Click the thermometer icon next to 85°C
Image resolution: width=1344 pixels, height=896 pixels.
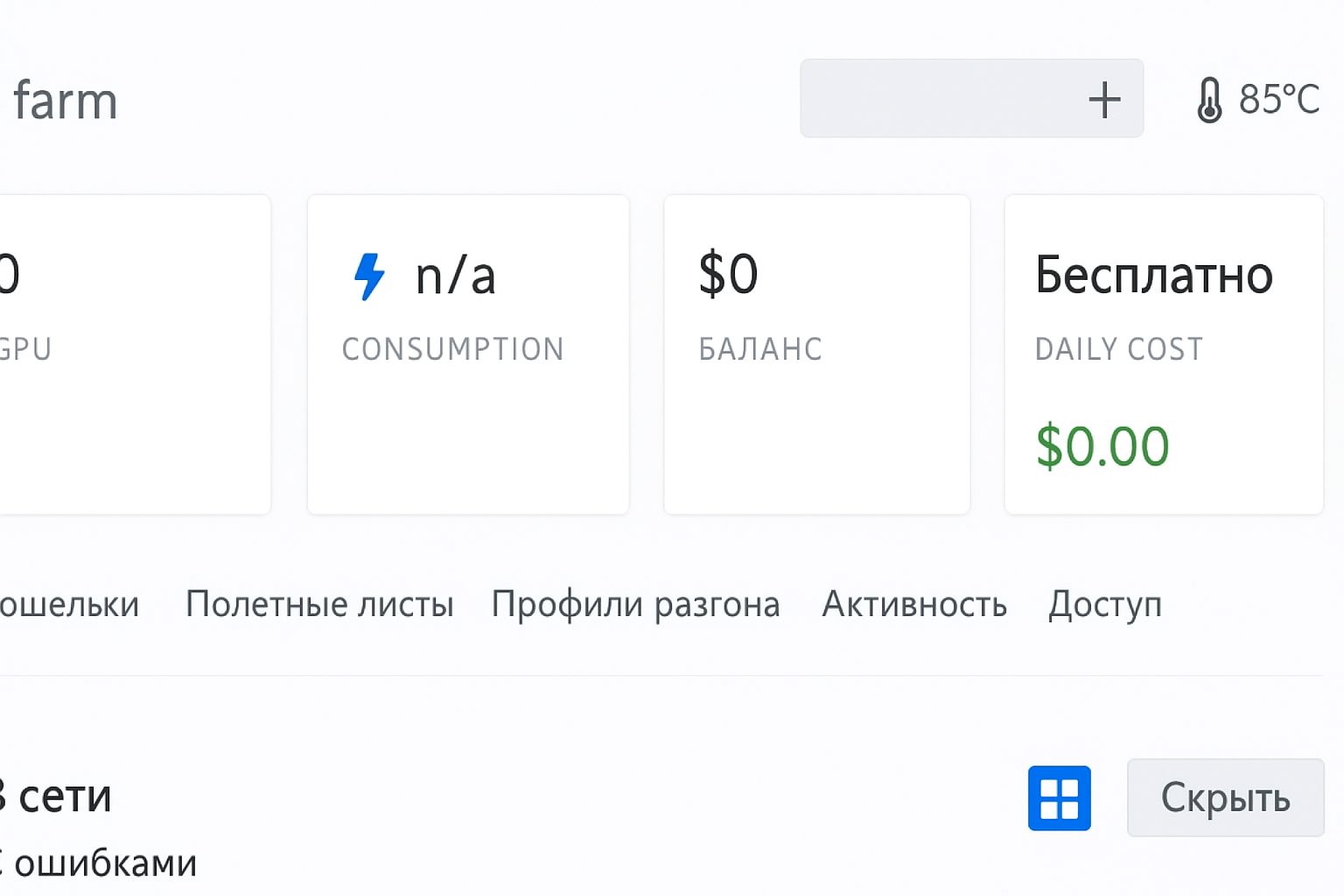tap(1211, 99)
